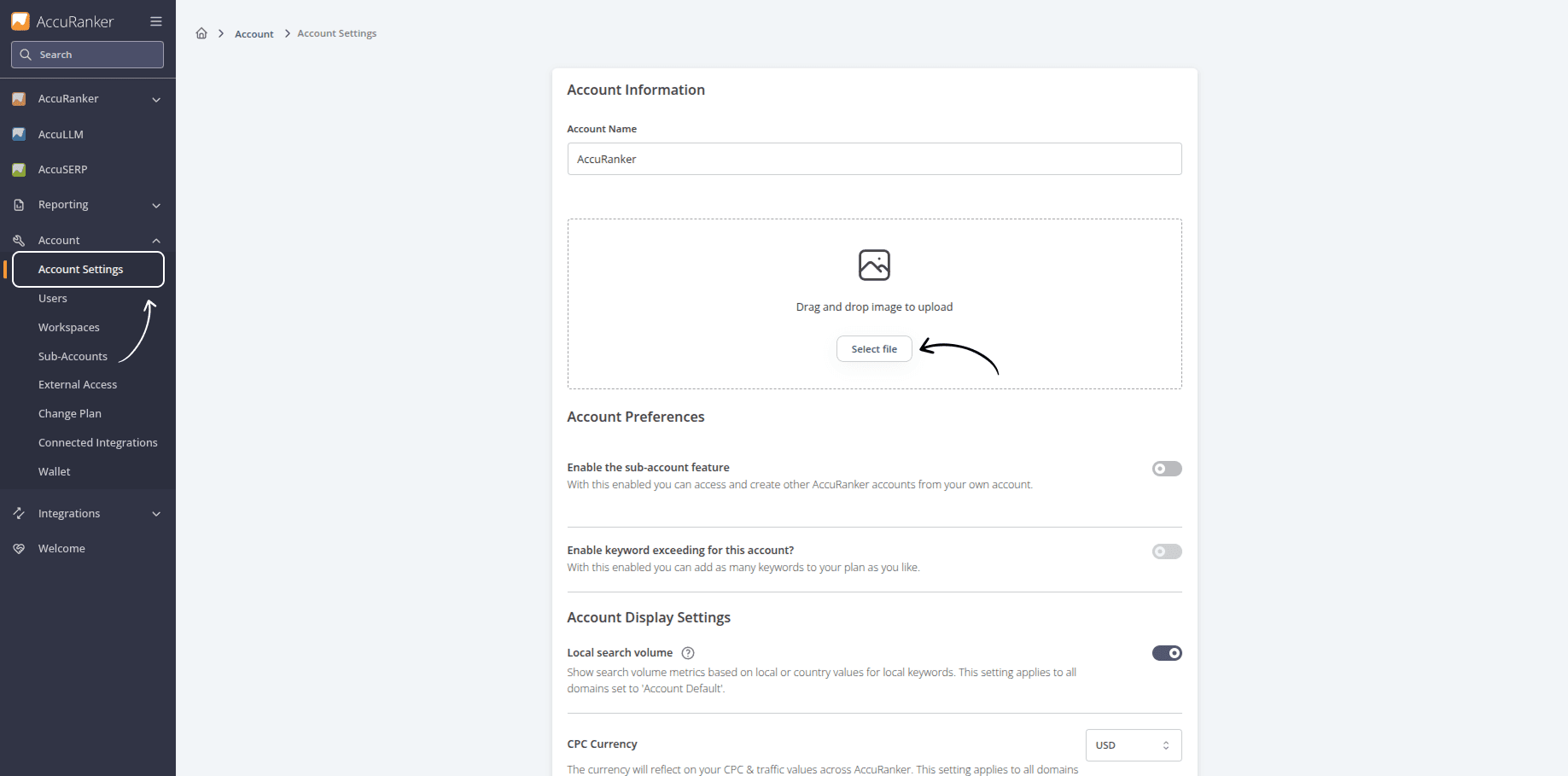Open the AccuSERP menu item

click(x=63, y=170)
